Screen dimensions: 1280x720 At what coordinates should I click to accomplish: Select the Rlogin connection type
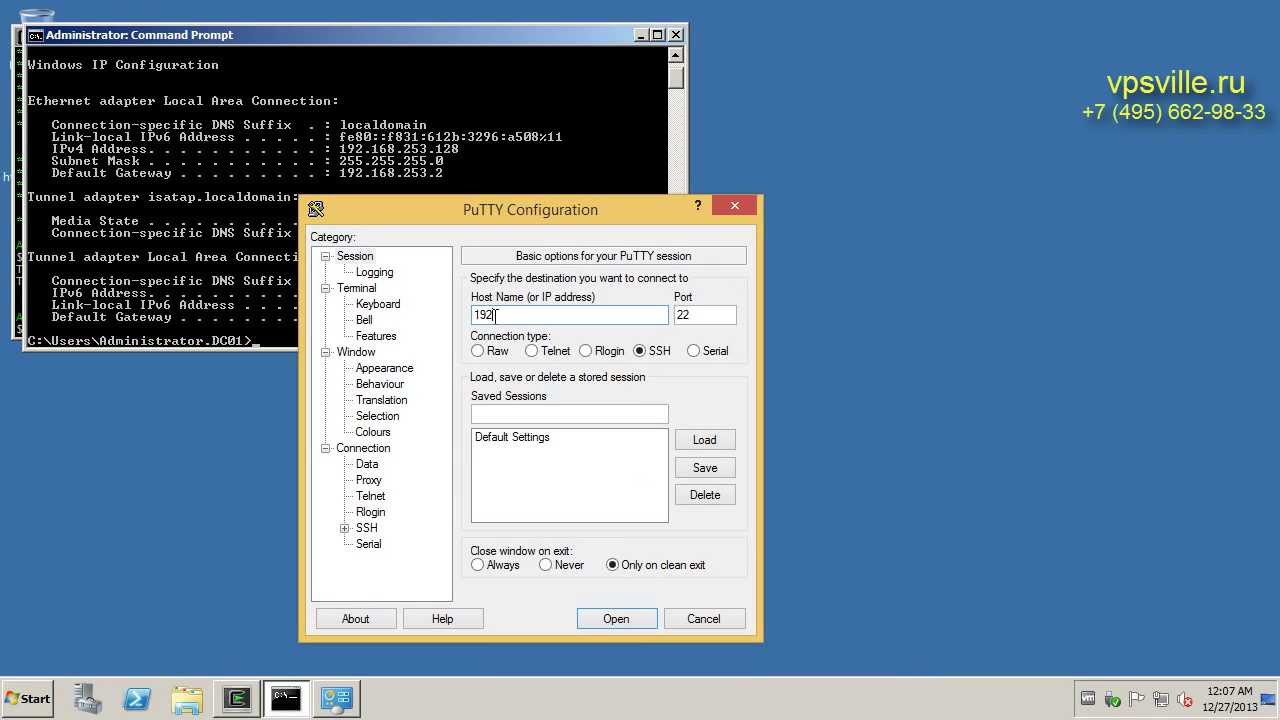(586, 351)
